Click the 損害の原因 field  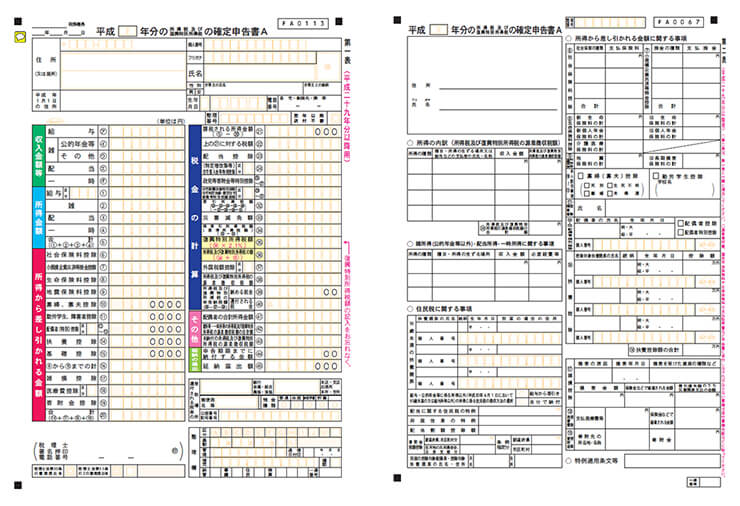click(593, 376)
